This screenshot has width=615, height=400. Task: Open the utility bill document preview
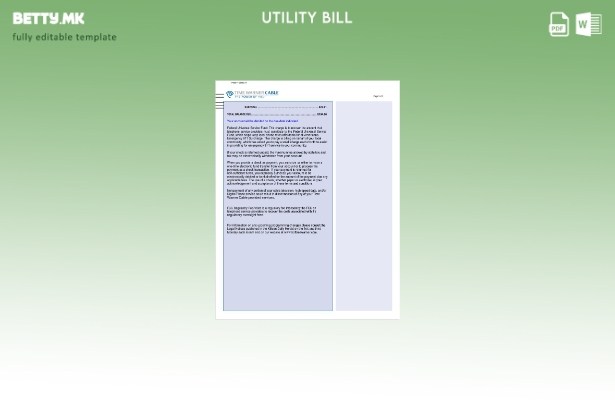[307, 199]
